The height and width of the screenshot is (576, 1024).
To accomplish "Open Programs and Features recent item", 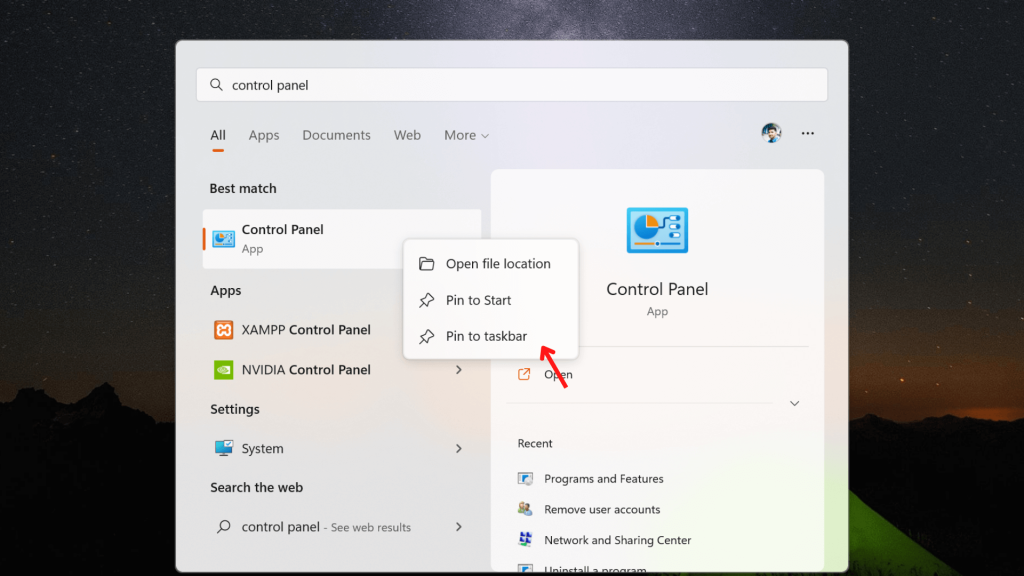I will [603, 479].
